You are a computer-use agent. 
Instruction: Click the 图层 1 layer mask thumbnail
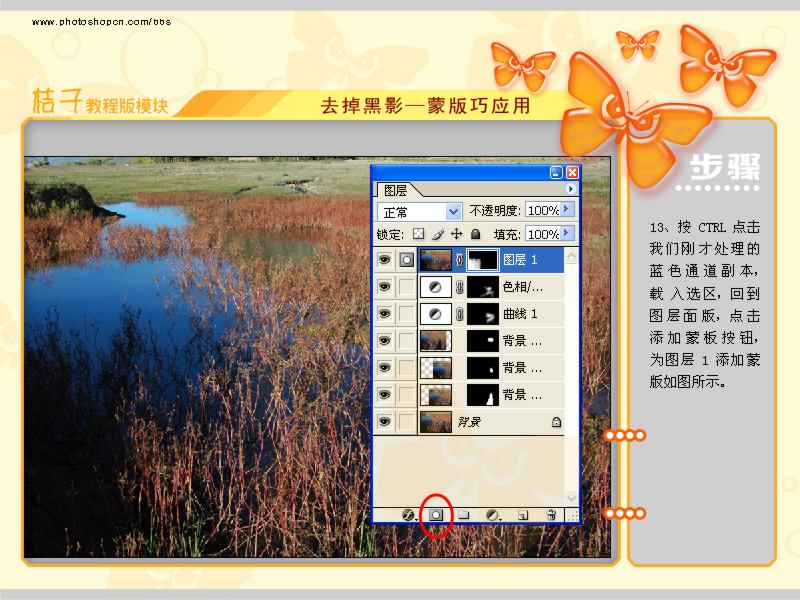tap(483, 260)
